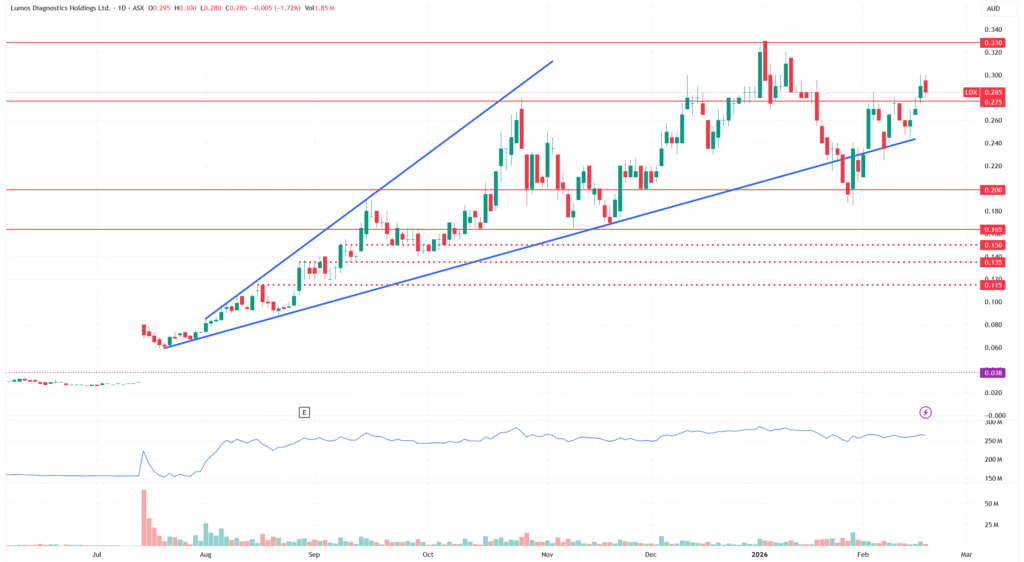Select the 0.165 red price label
1024x562 pixels.
pos(993,230)
